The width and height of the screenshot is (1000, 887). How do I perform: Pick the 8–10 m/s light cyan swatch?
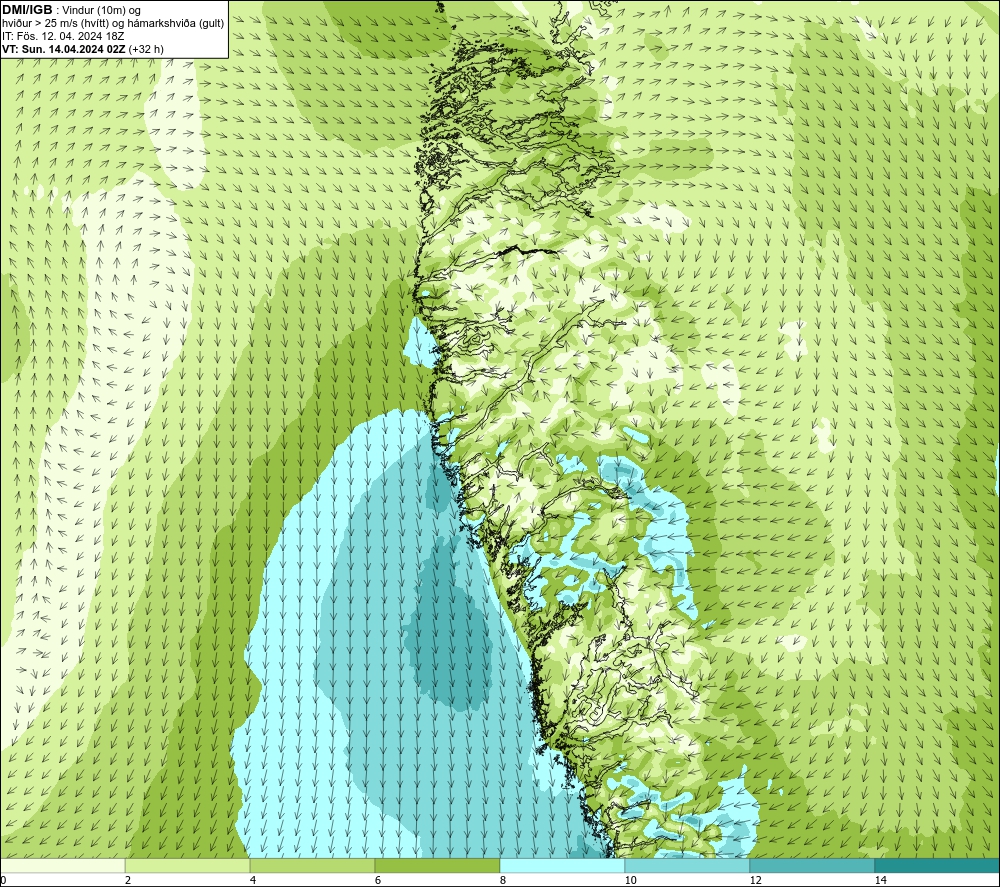[x=562, y=865]
